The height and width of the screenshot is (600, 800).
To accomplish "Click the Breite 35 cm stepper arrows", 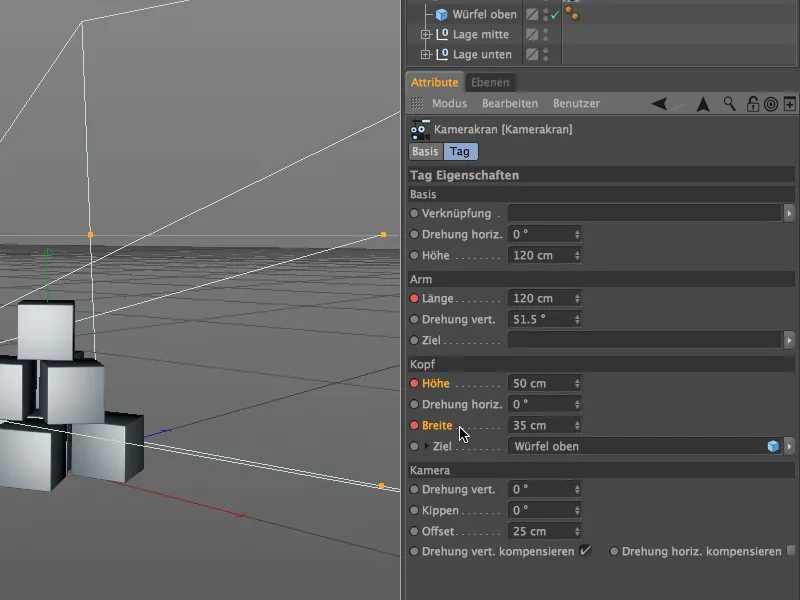I will (577, 425).
